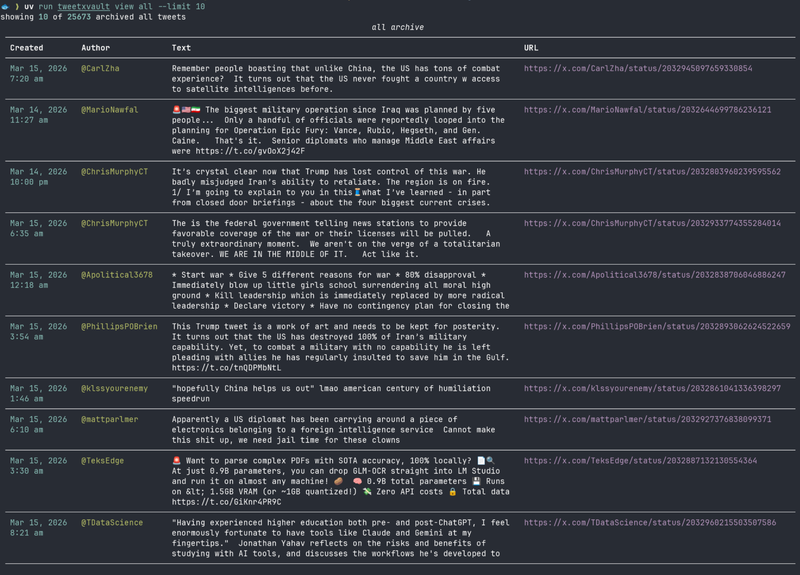Screen dimensions: 800x575
Task: Click the date Mar 14, 2026 10:00 pm
Action: (x=38, y=177)
